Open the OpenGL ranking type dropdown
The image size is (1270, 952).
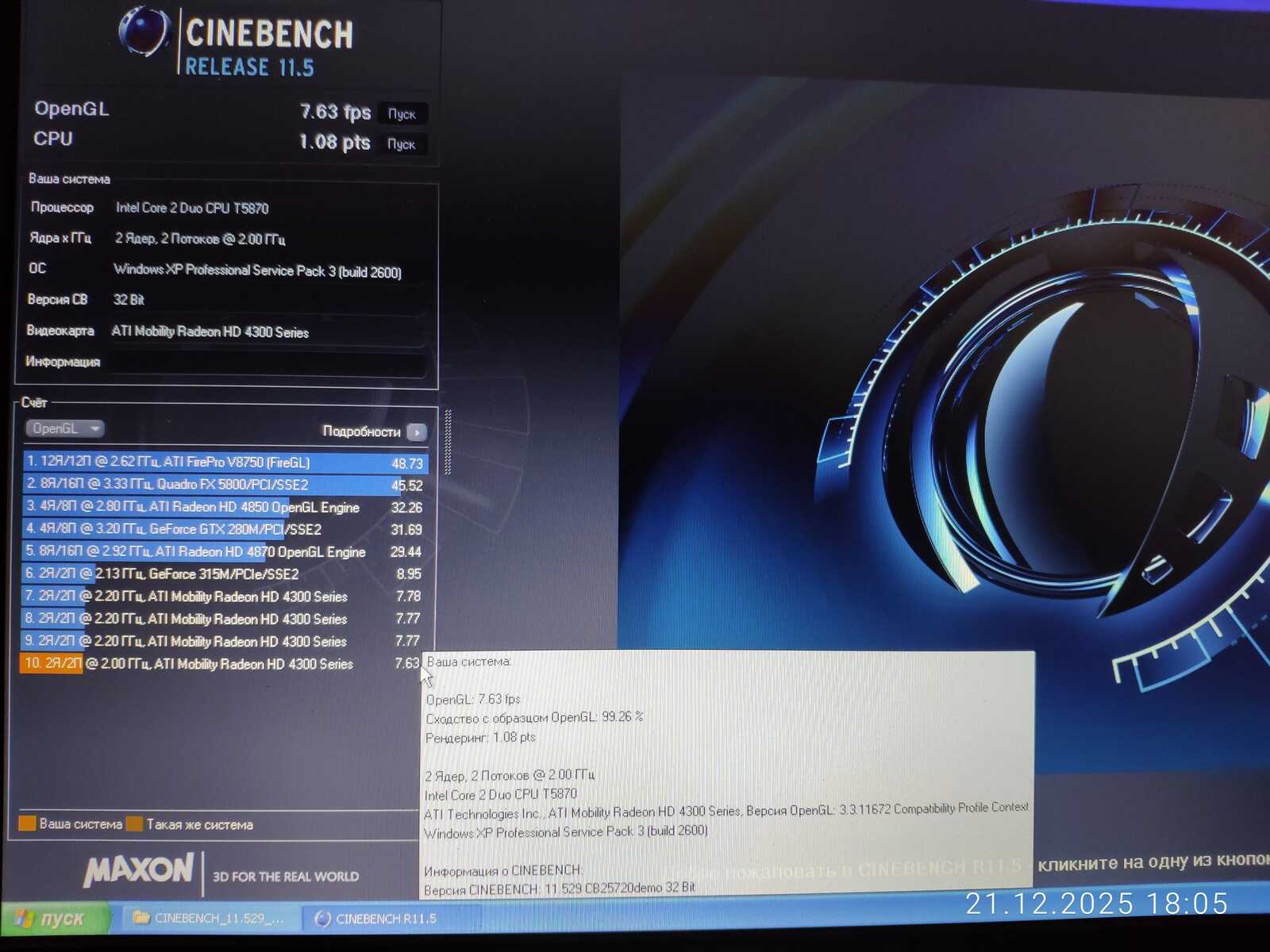coord(65,429)
